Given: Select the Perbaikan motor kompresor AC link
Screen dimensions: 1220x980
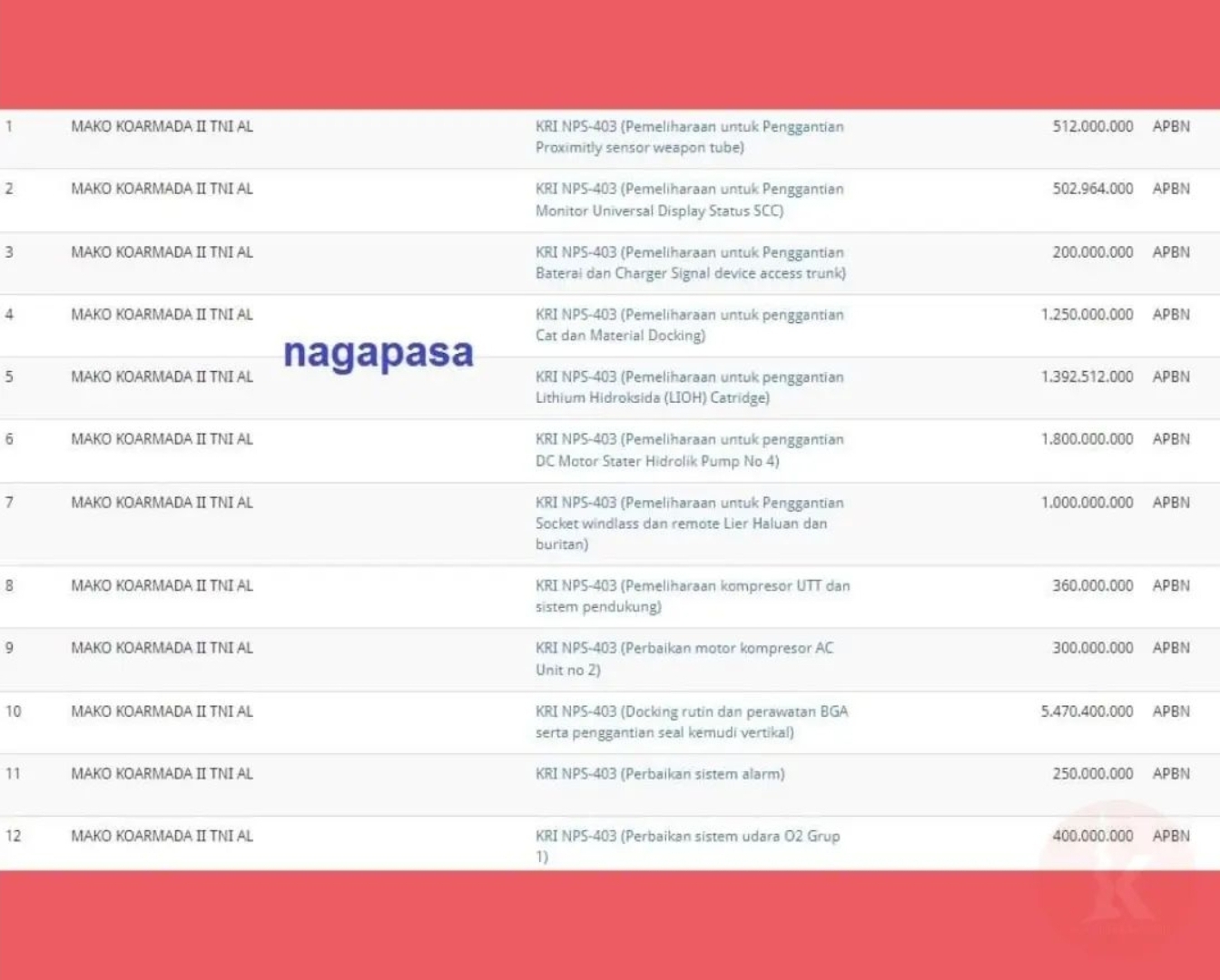Looking at the screenshot, I should [x=684, y=659].
